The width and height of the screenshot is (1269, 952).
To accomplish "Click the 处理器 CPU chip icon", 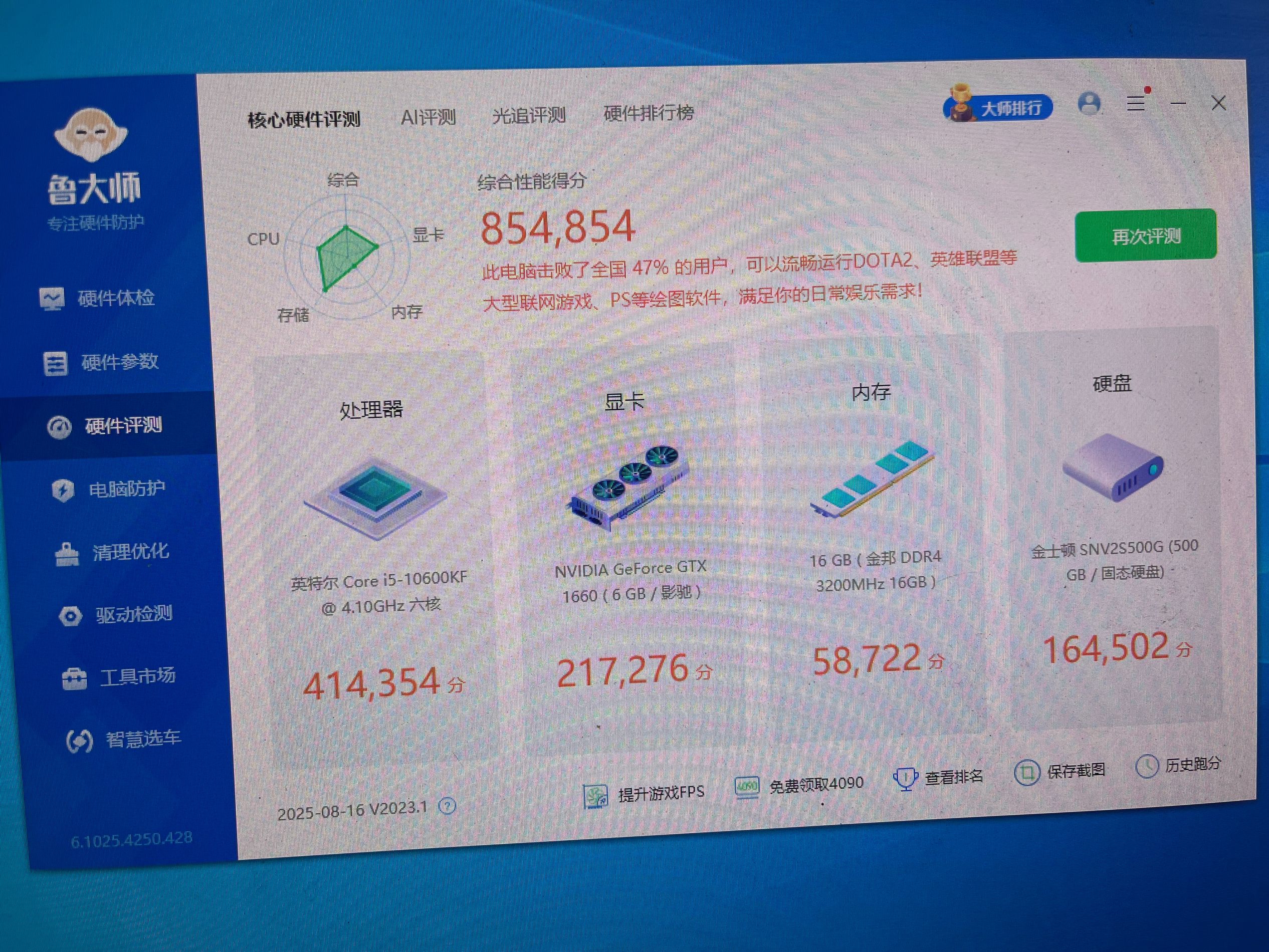I will [x=376, y=498].
